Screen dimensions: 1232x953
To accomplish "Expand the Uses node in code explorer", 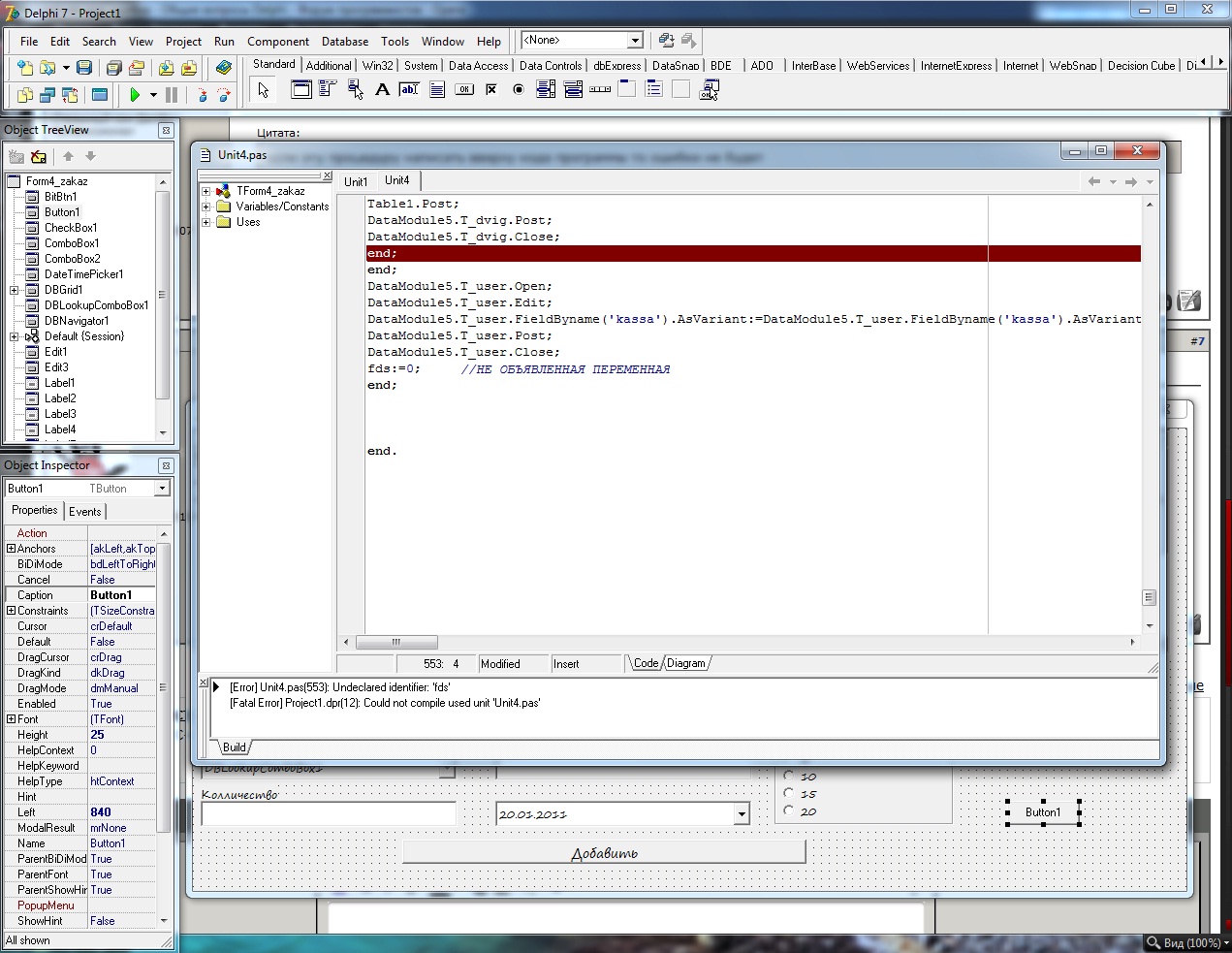I will coord(205,222).
